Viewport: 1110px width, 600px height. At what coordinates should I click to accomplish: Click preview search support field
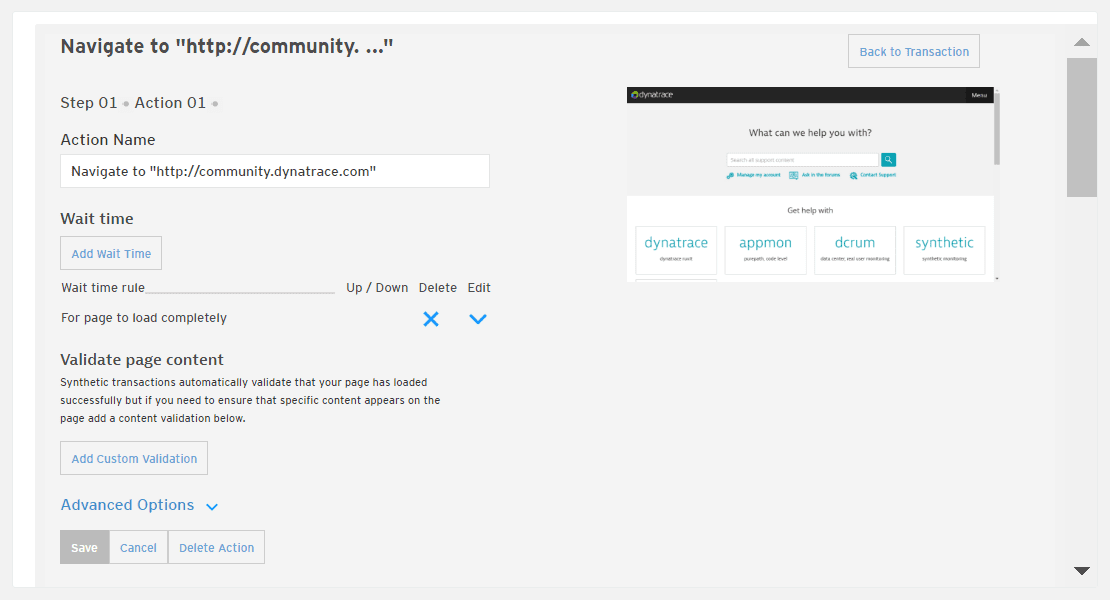pyautogui.click(x=803, y=160)
